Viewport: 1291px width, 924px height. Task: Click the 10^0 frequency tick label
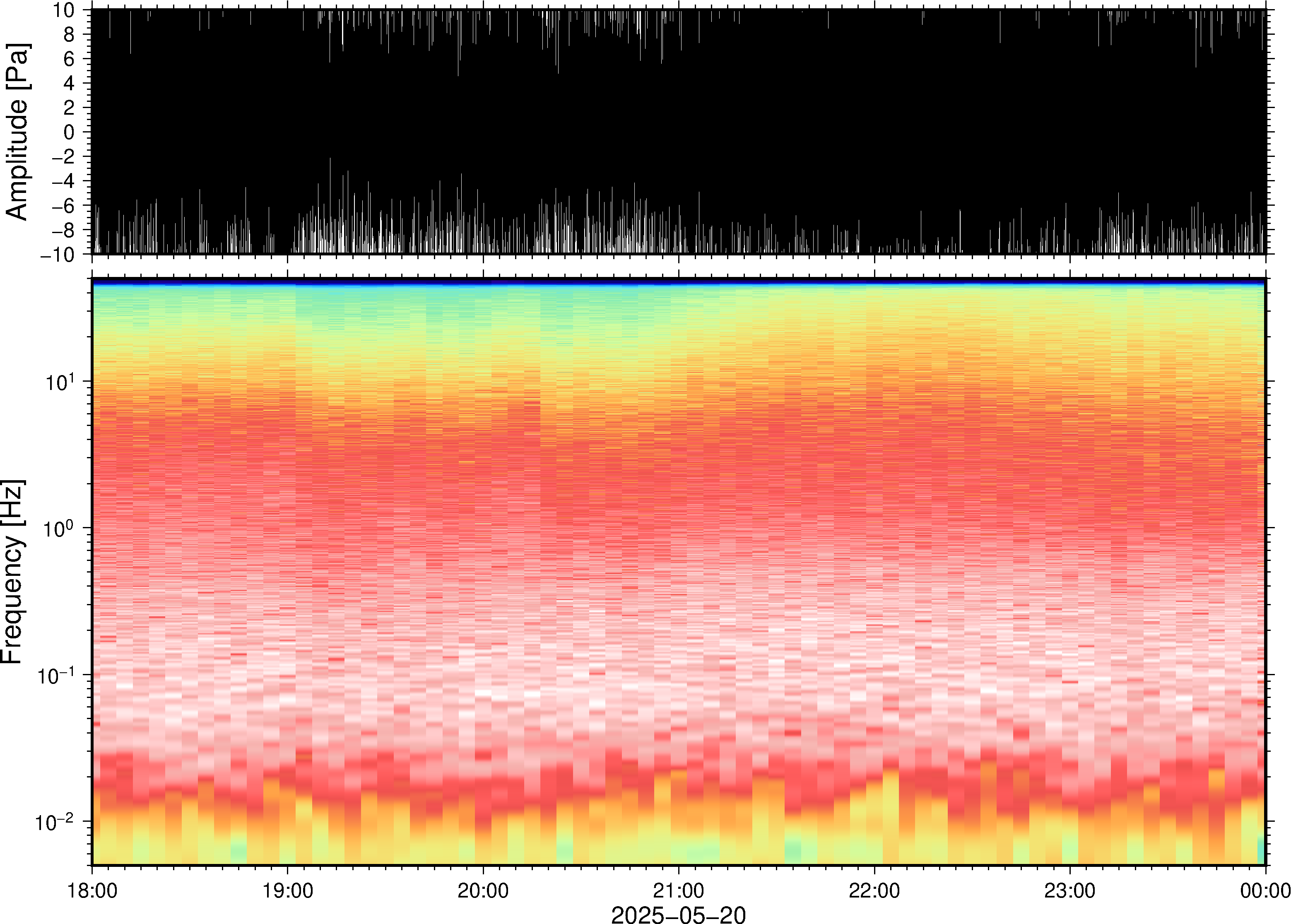pyautogui.click(x=60, y=527)
